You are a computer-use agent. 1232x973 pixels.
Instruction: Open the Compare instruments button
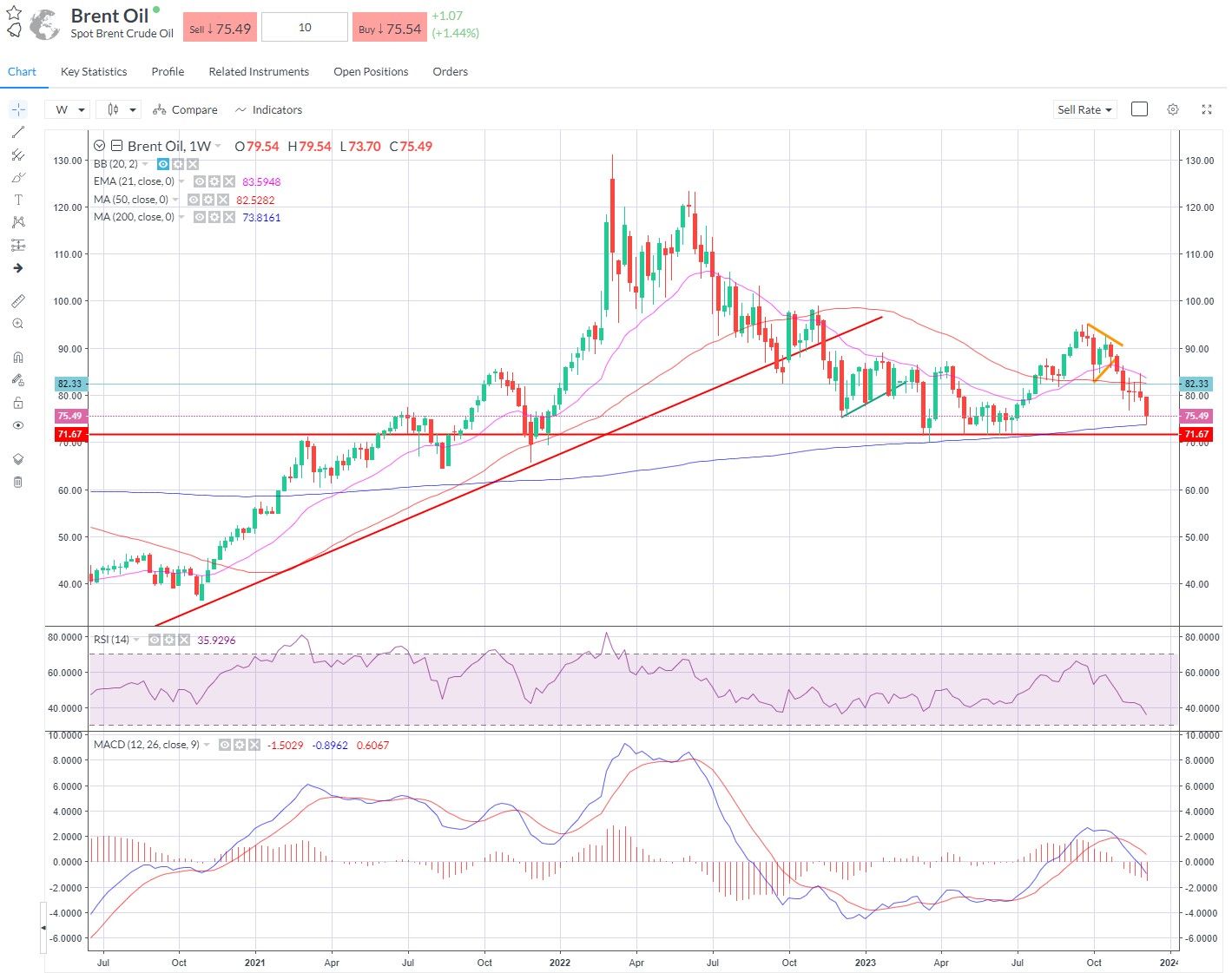(x=185, y=109)
